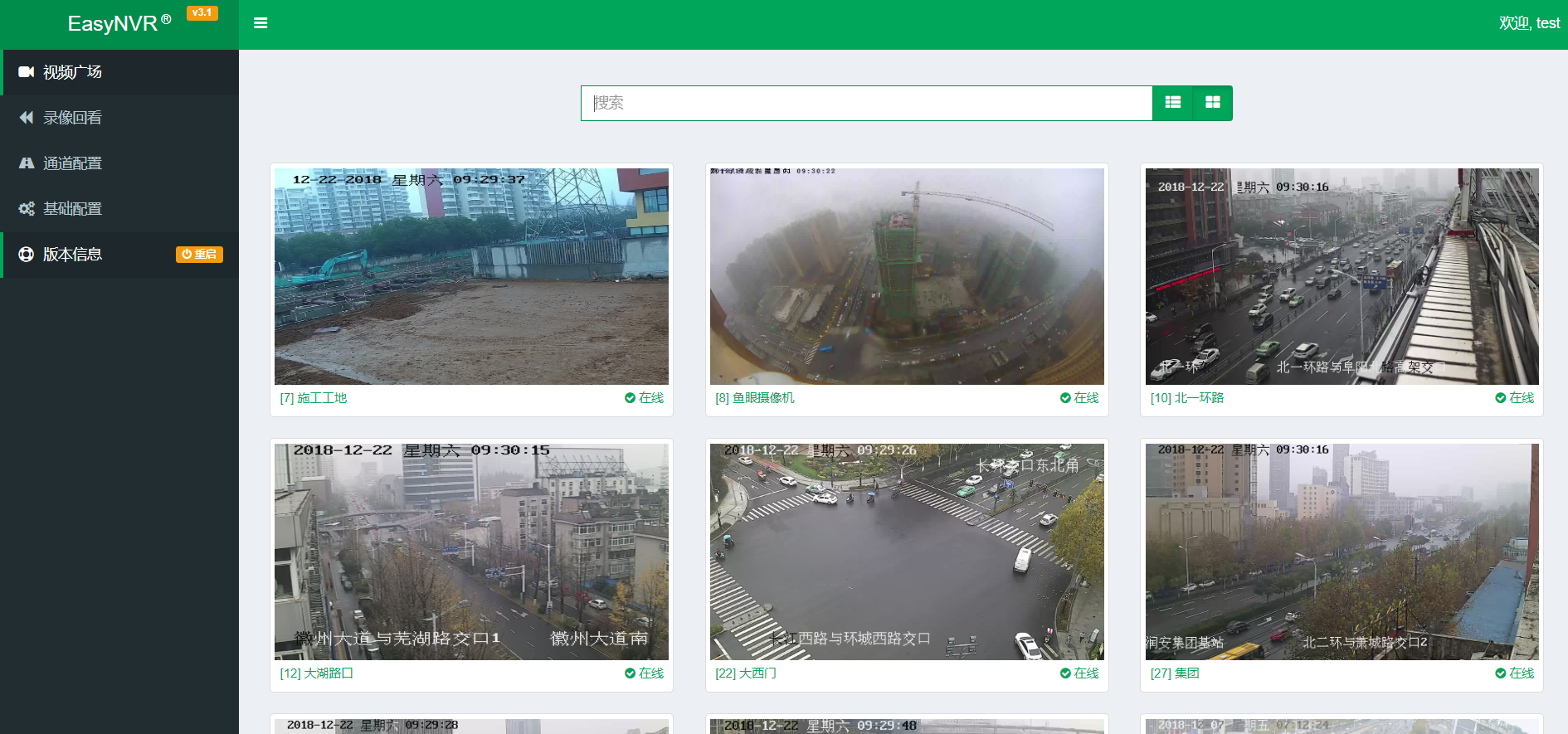The image size is (1568, 734).
Task: Click online status icon for 大湖路口
Action: pyautogui.click(x=630, y=673)
